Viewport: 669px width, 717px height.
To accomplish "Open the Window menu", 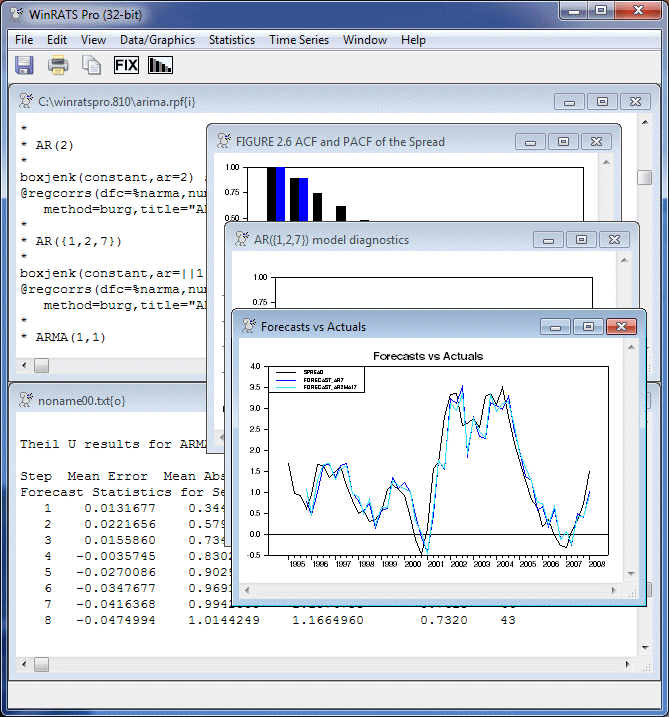I will 364,40.
